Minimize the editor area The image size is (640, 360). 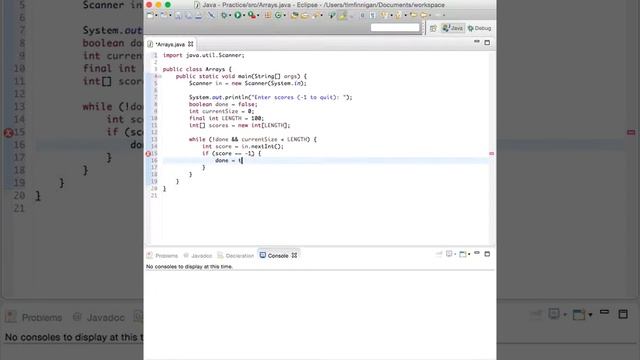point(477,42)
